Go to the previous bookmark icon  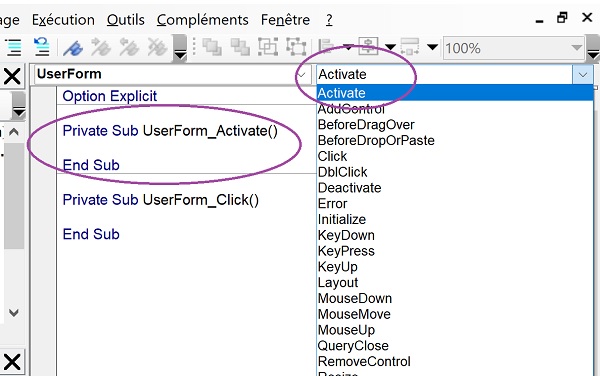[129, 47]
